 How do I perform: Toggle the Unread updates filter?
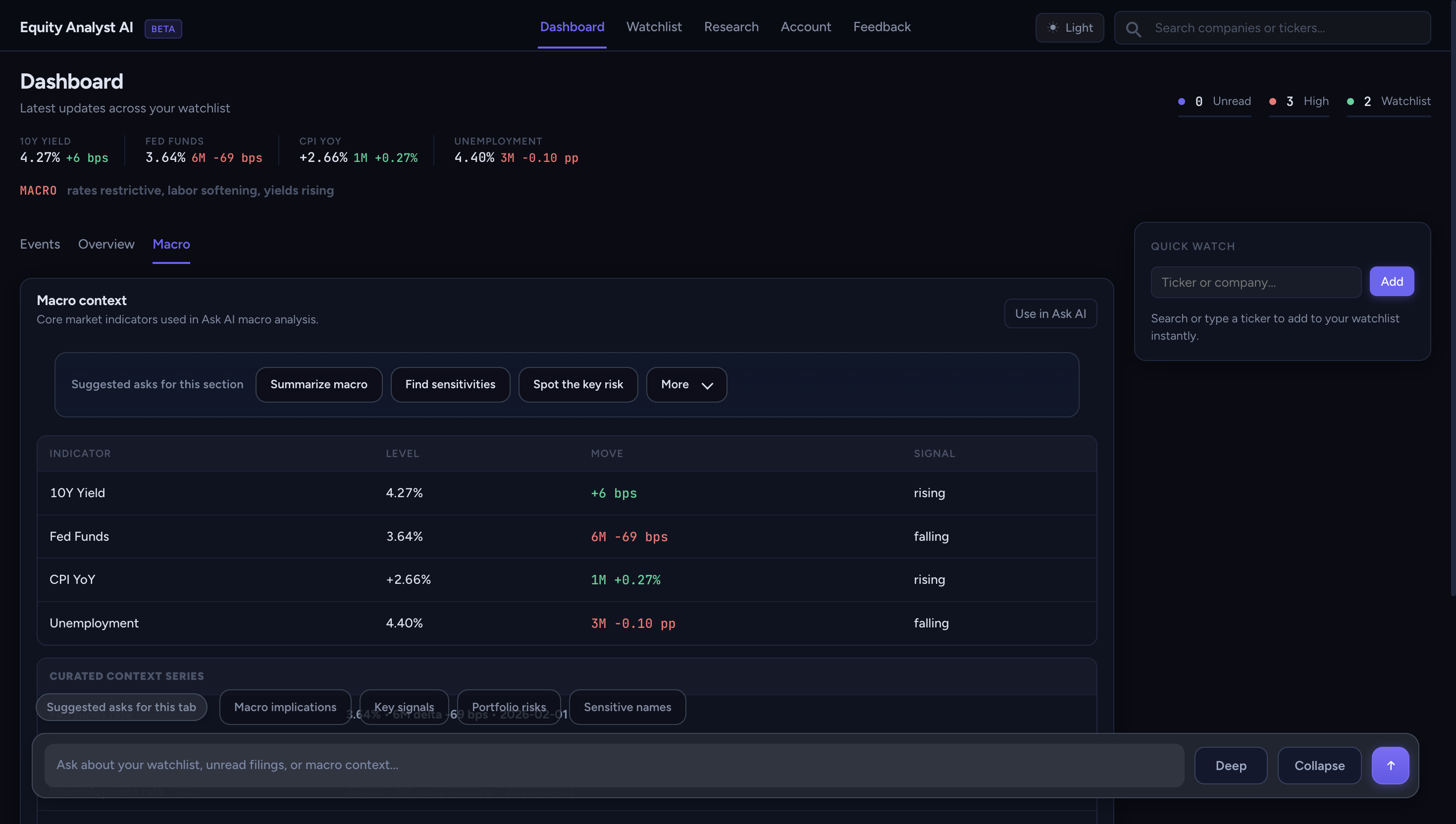tap(1215, 102)
